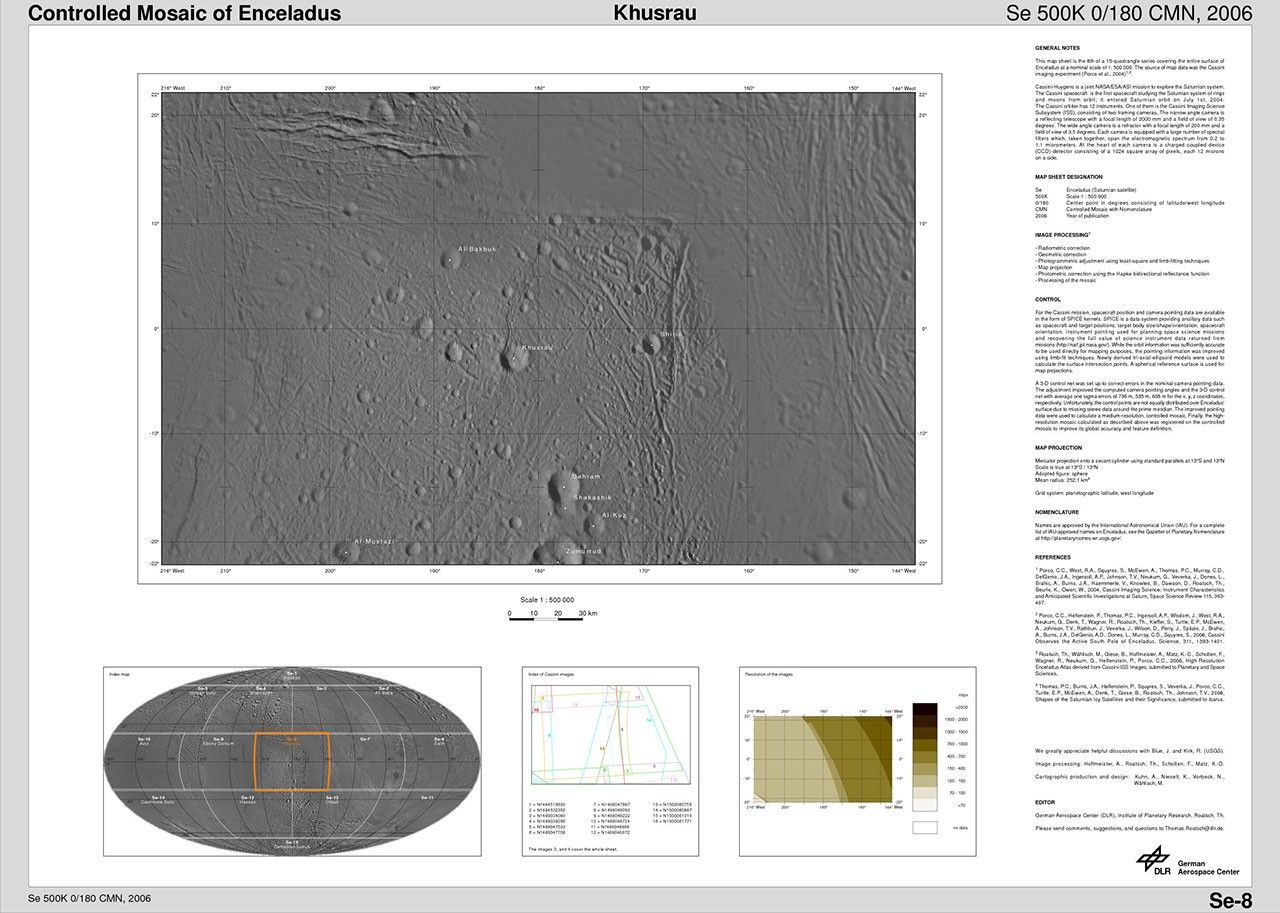Viewport: 1280px width, 913px height.
Task: Click the 'Controlled Mosaic of Enceladus' title
Action: tap(185, 13)
